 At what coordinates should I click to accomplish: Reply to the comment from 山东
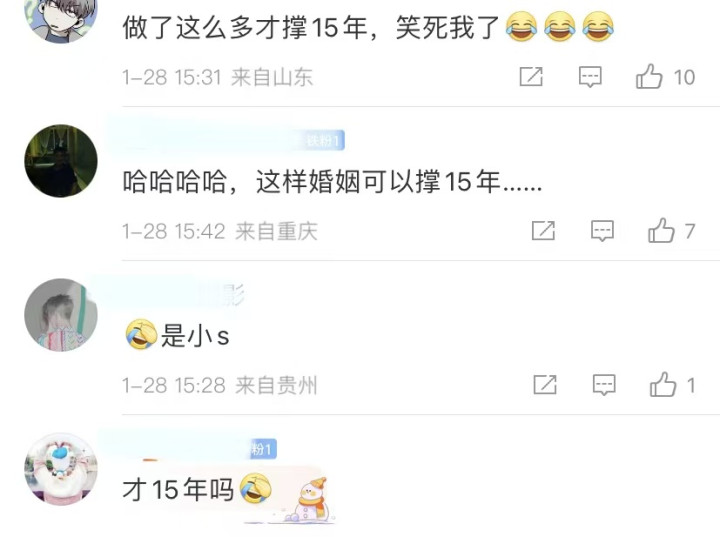(590, 77)
